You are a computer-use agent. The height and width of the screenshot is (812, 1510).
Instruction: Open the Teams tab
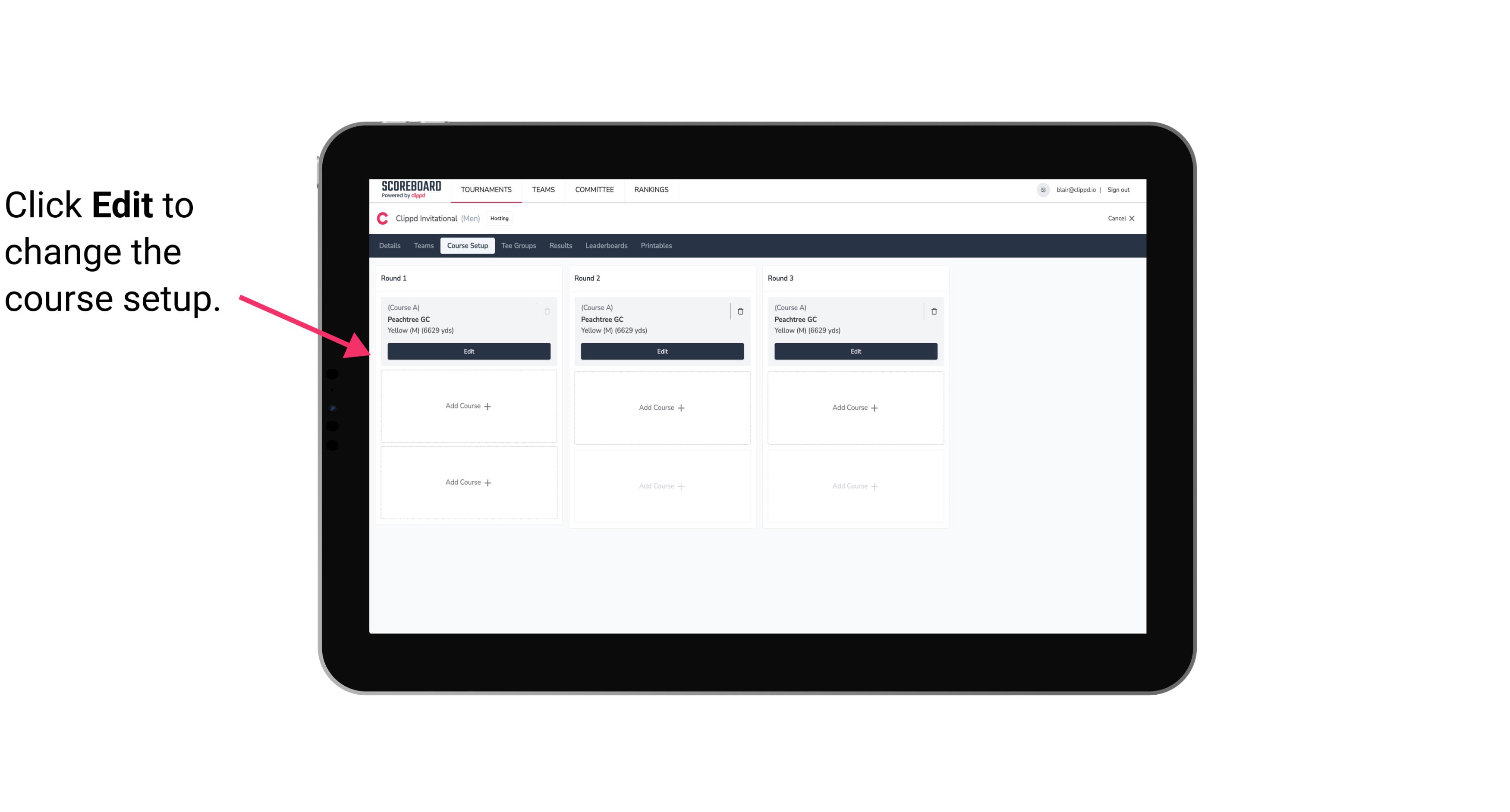point(423,245)
